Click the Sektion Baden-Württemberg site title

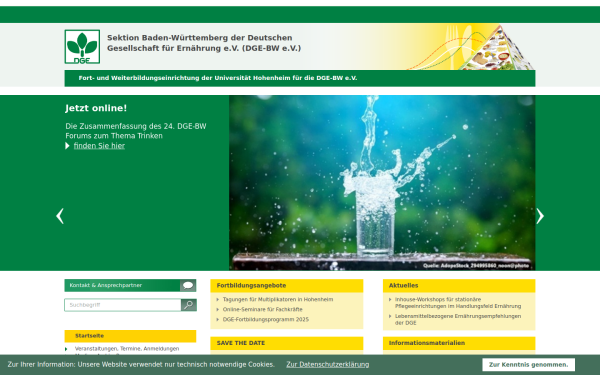pyautogui.click(x=204, y=43)
